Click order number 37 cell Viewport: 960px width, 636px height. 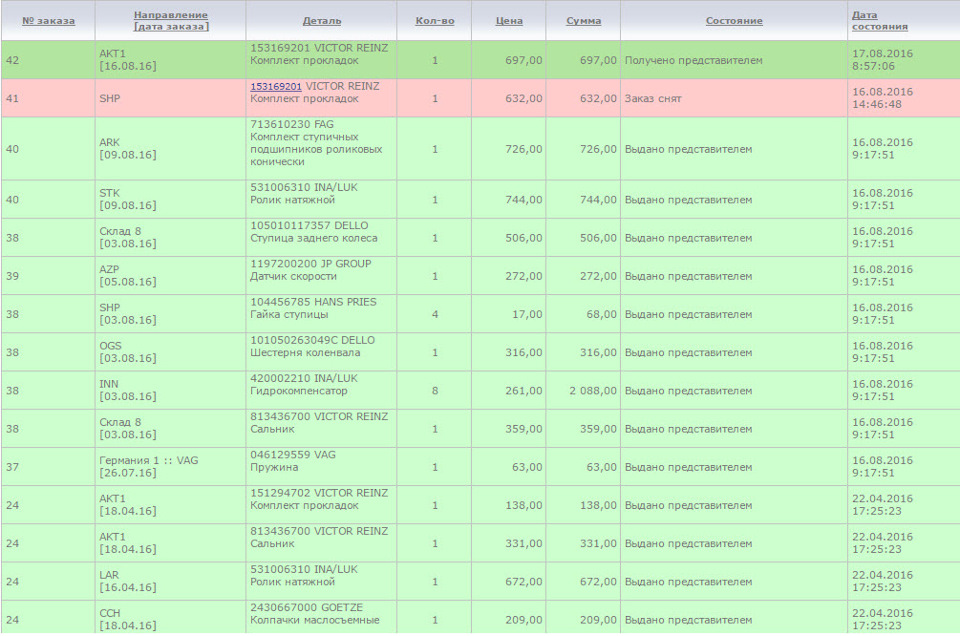point(48,467)
